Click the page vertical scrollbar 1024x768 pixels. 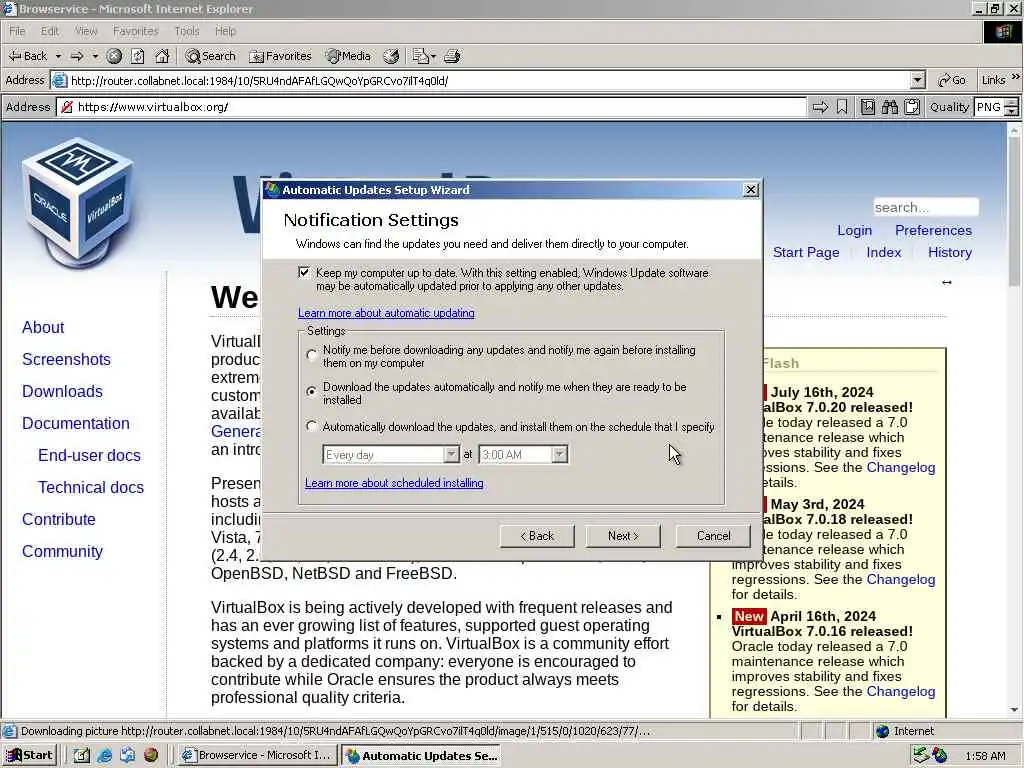pyautogui.click(x=1014, y=418)
